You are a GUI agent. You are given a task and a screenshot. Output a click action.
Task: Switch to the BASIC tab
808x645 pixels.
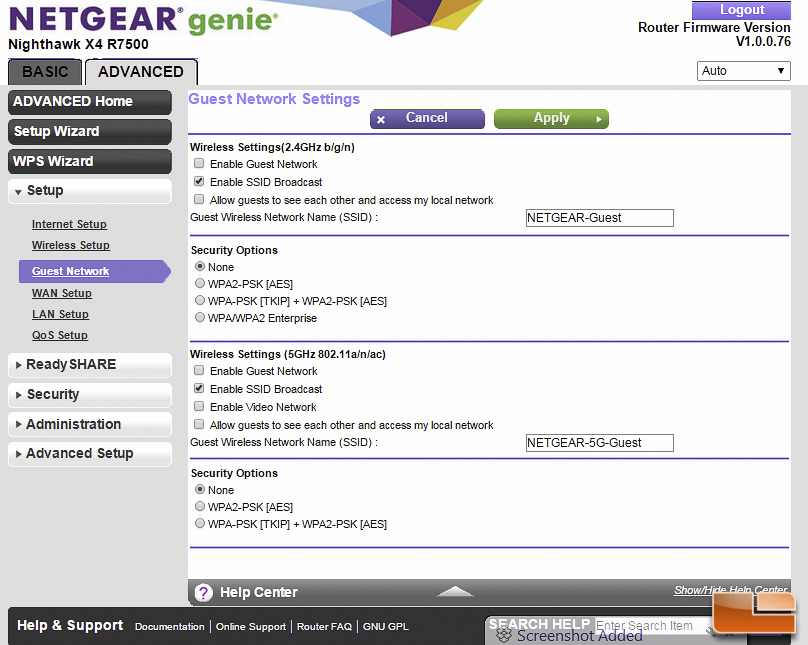point(45,72)
